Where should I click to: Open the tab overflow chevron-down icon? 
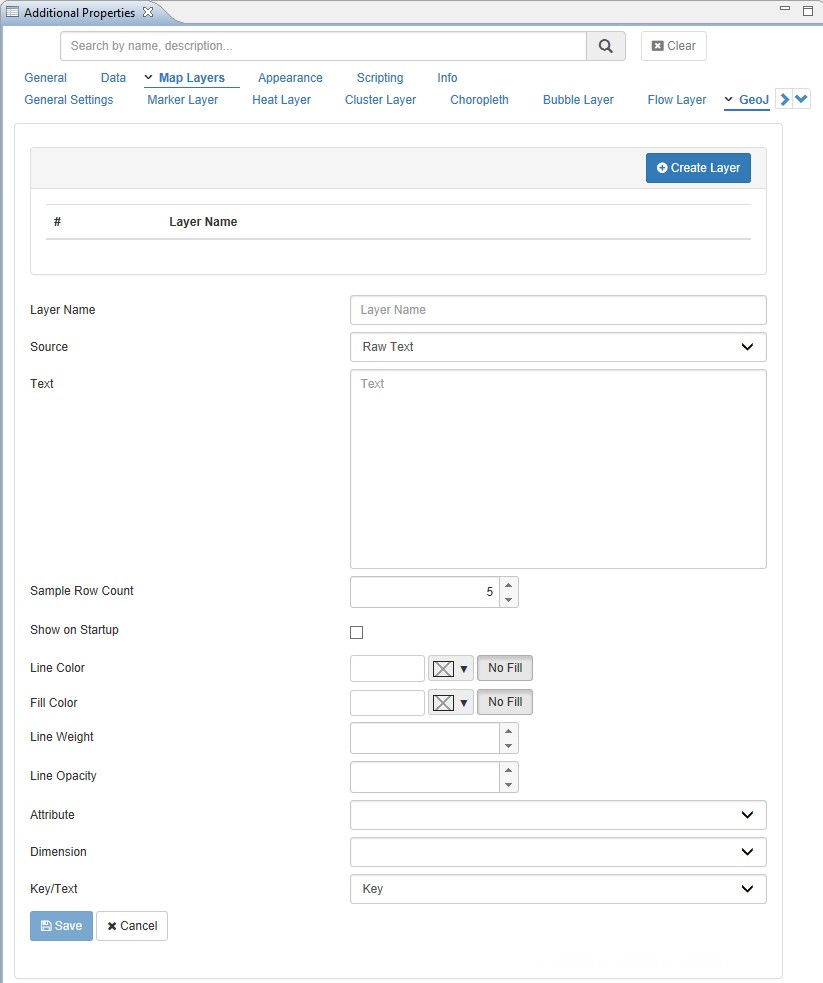point(801,99)
